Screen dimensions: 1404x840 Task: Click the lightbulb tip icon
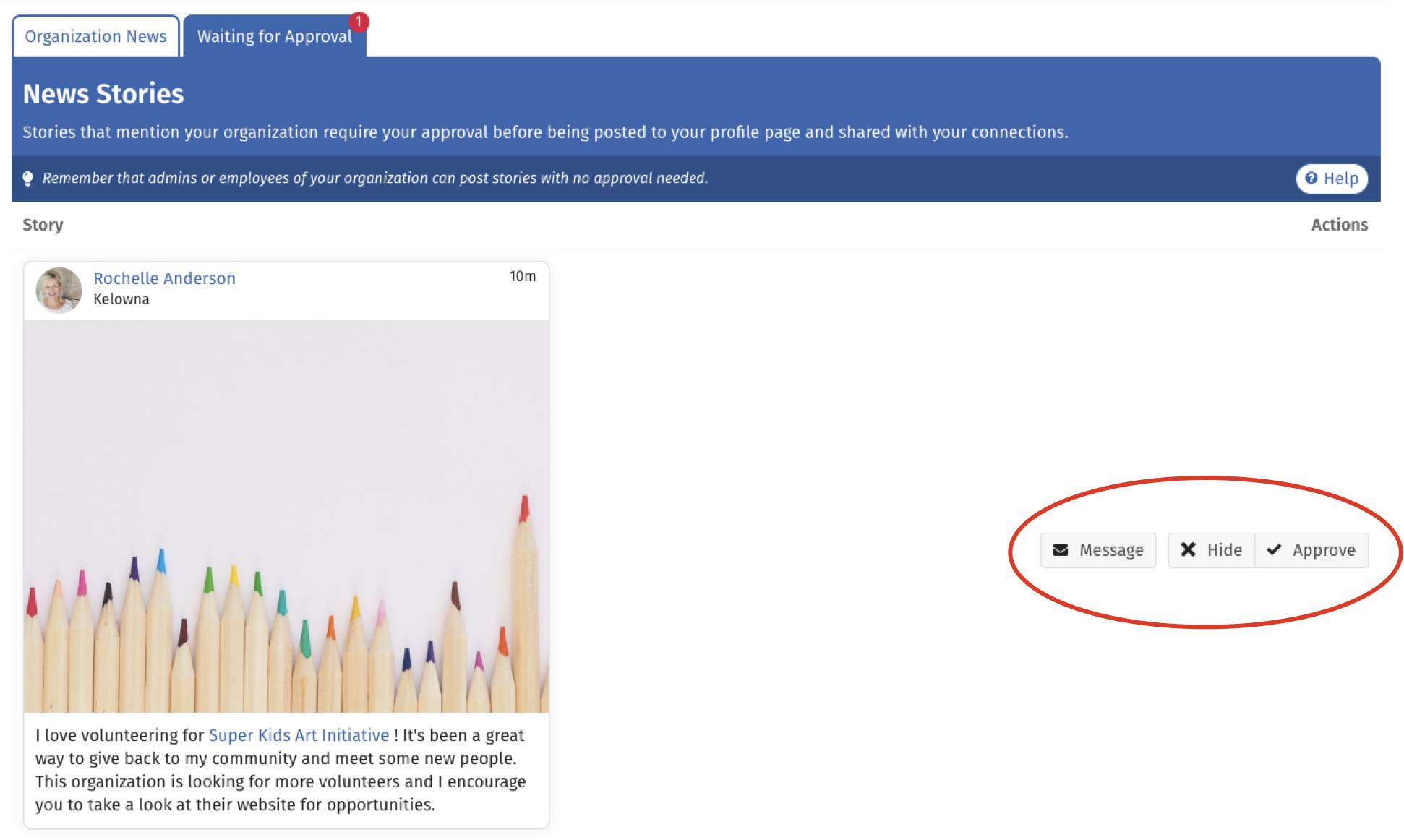pos(27,179)
